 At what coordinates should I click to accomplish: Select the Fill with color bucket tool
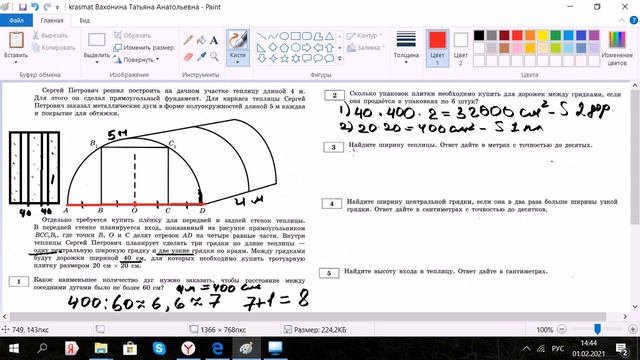pyautogui.click(x=201, y=40)
